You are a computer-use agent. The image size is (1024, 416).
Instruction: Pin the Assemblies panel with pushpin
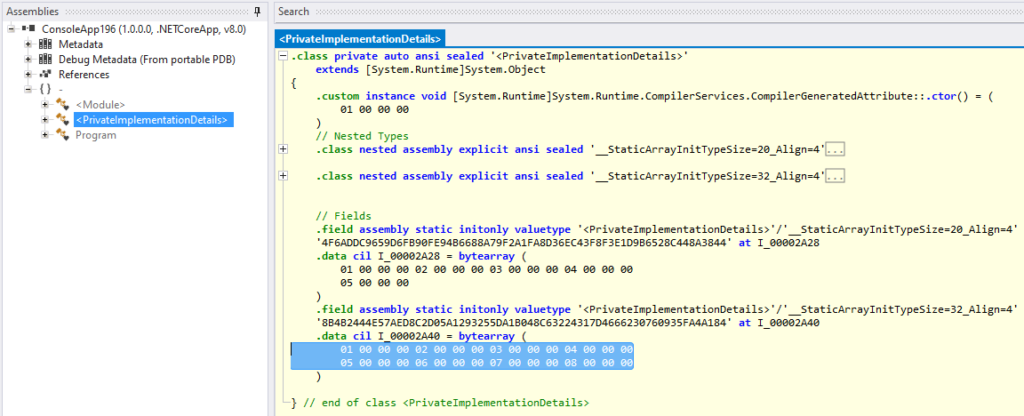(x=258, y=11)
